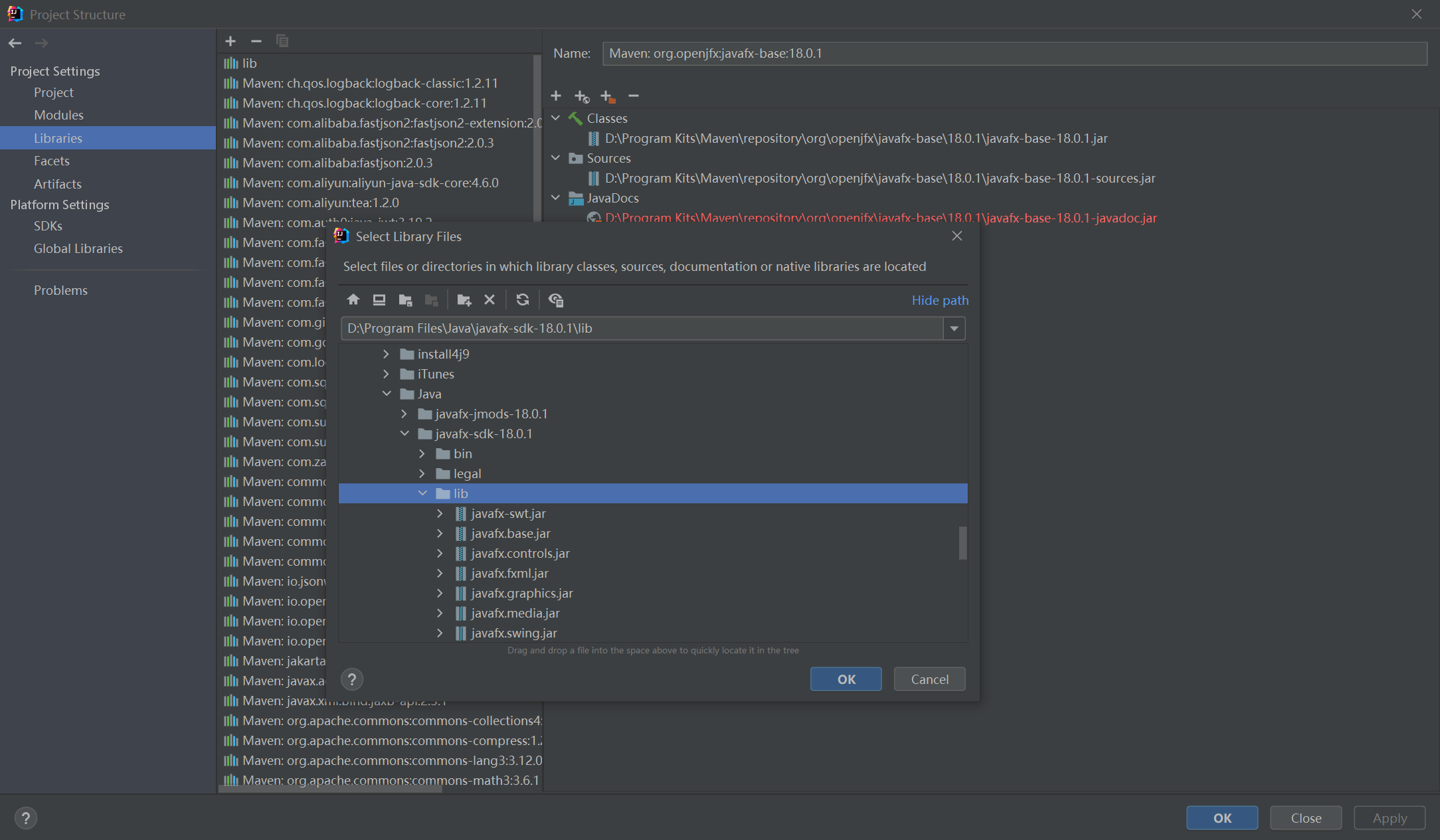This screenshot has width=1440, height=840.
Task: Click the Project directory icon in file chooser
Action: coord(405,300)
